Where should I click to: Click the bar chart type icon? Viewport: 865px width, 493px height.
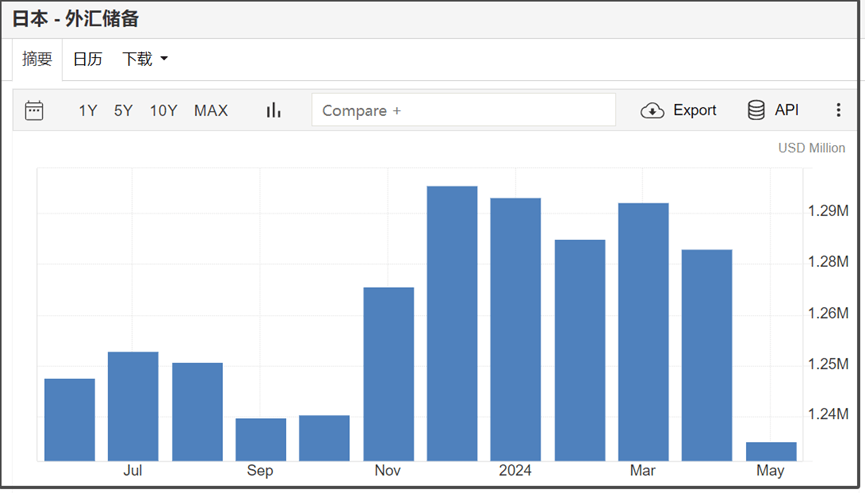tap(273, 110)
